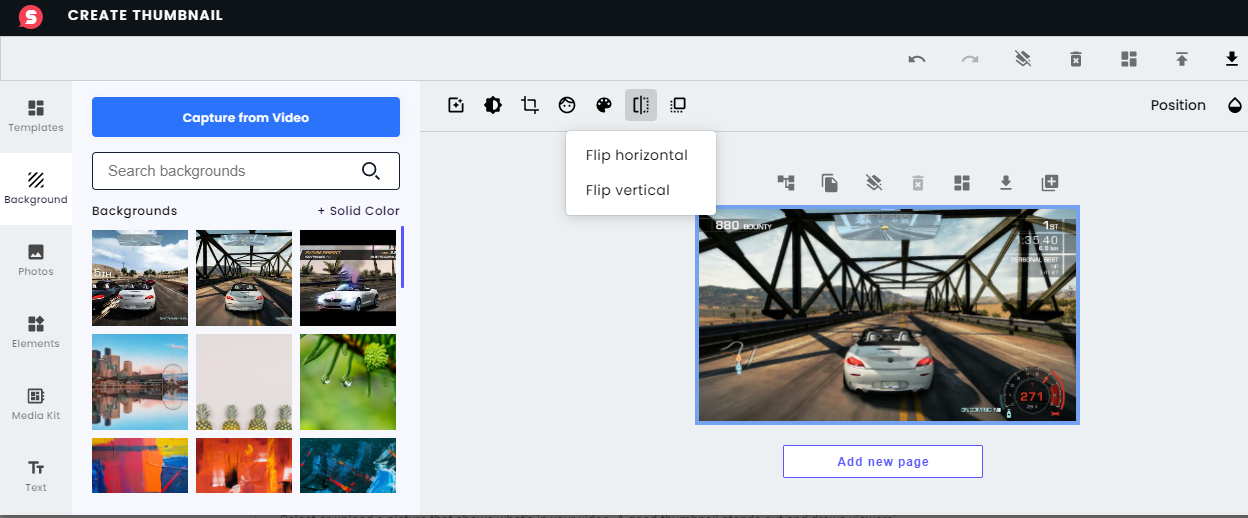Open the Text sidebar tab
Viewport: 1248px width, 518px height.
tap(36, 476)
